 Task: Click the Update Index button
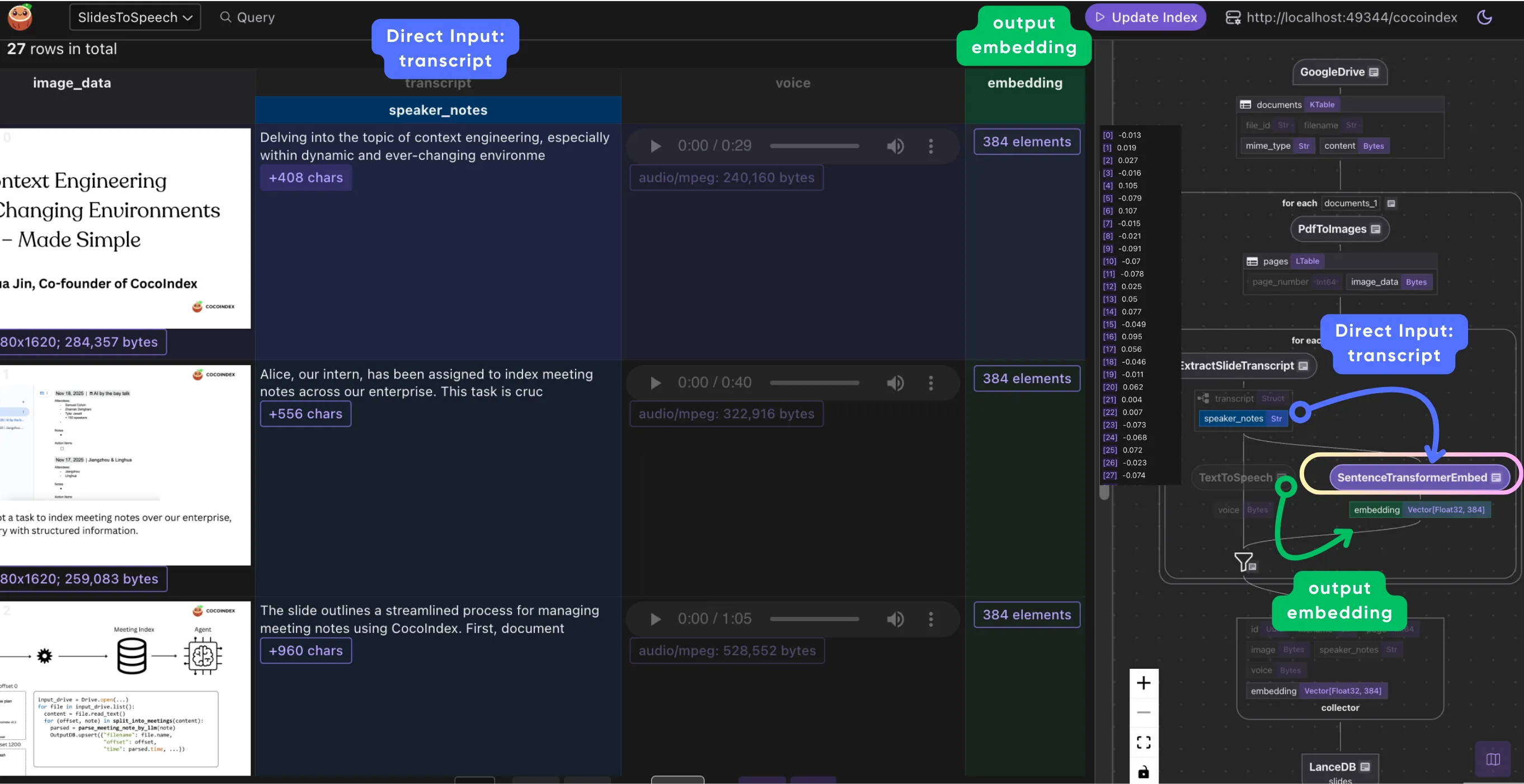click(1145, 17)
